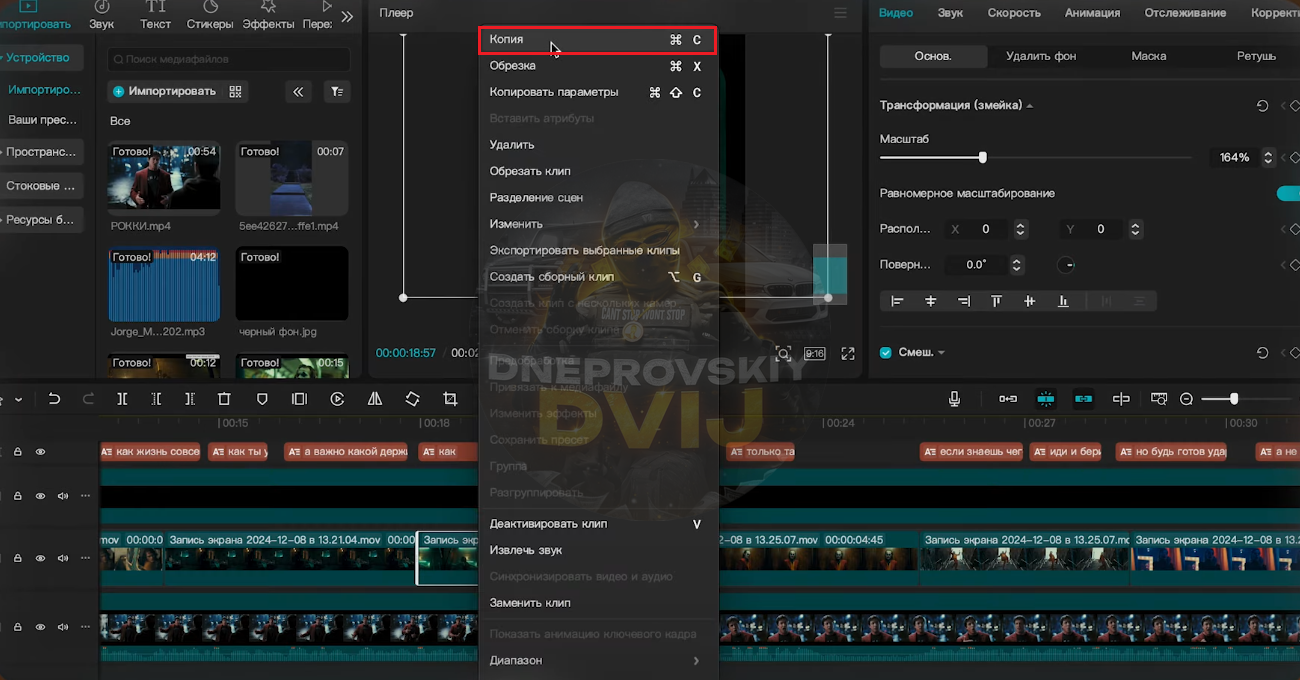Viewport: 1300px width, 680px height.
Task: Open the Диапазон submenu in the context menu
Action: (598, 661)
